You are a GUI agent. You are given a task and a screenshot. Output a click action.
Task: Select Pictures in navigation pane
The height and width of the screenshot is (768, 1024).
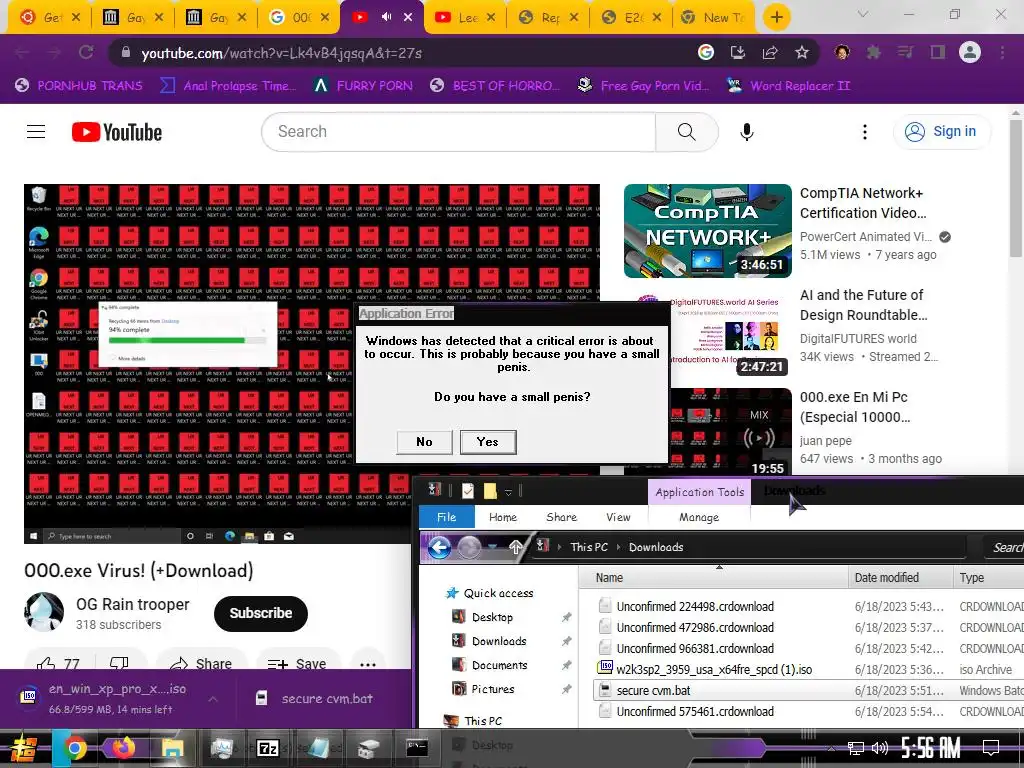click(493, 689)
